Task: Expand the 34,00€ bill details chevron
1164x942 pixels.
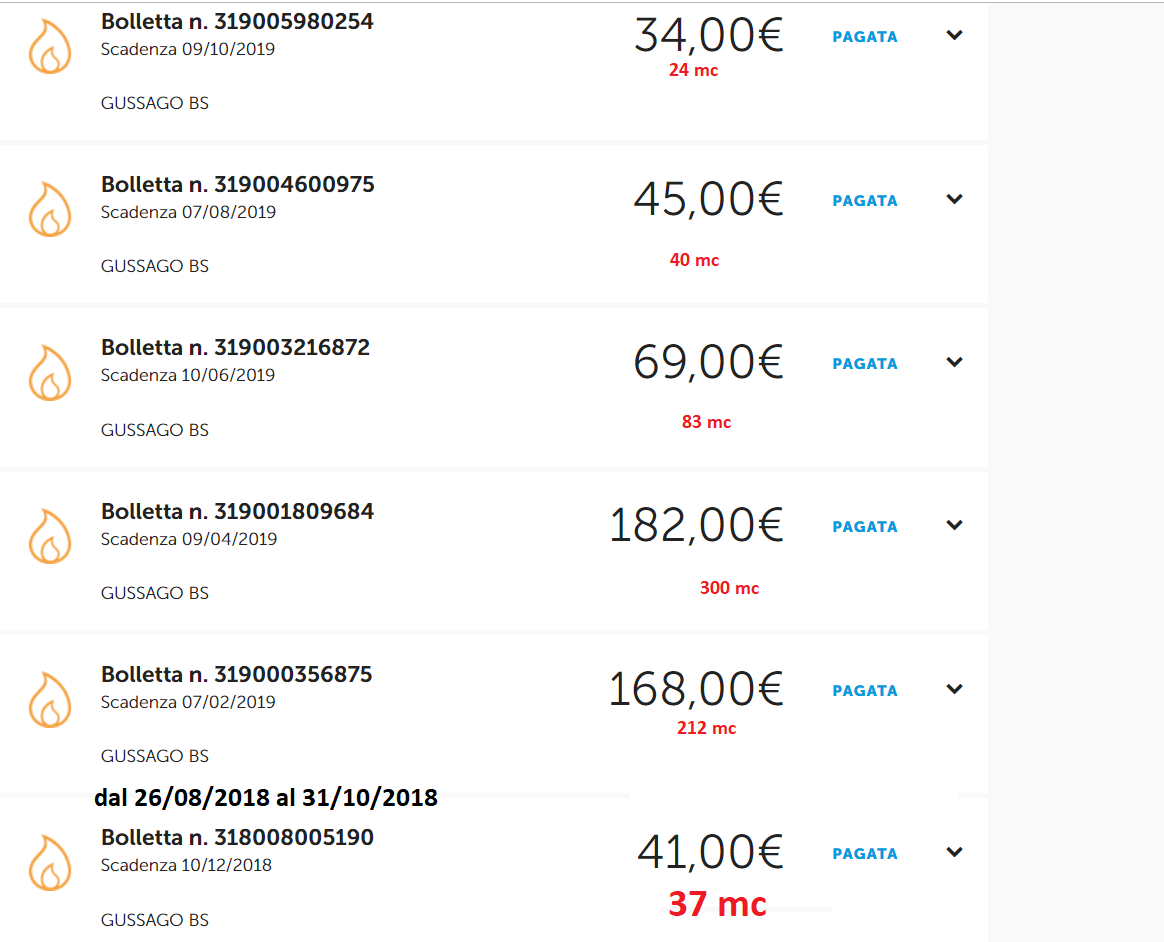Action: click(x=955, y=35)
